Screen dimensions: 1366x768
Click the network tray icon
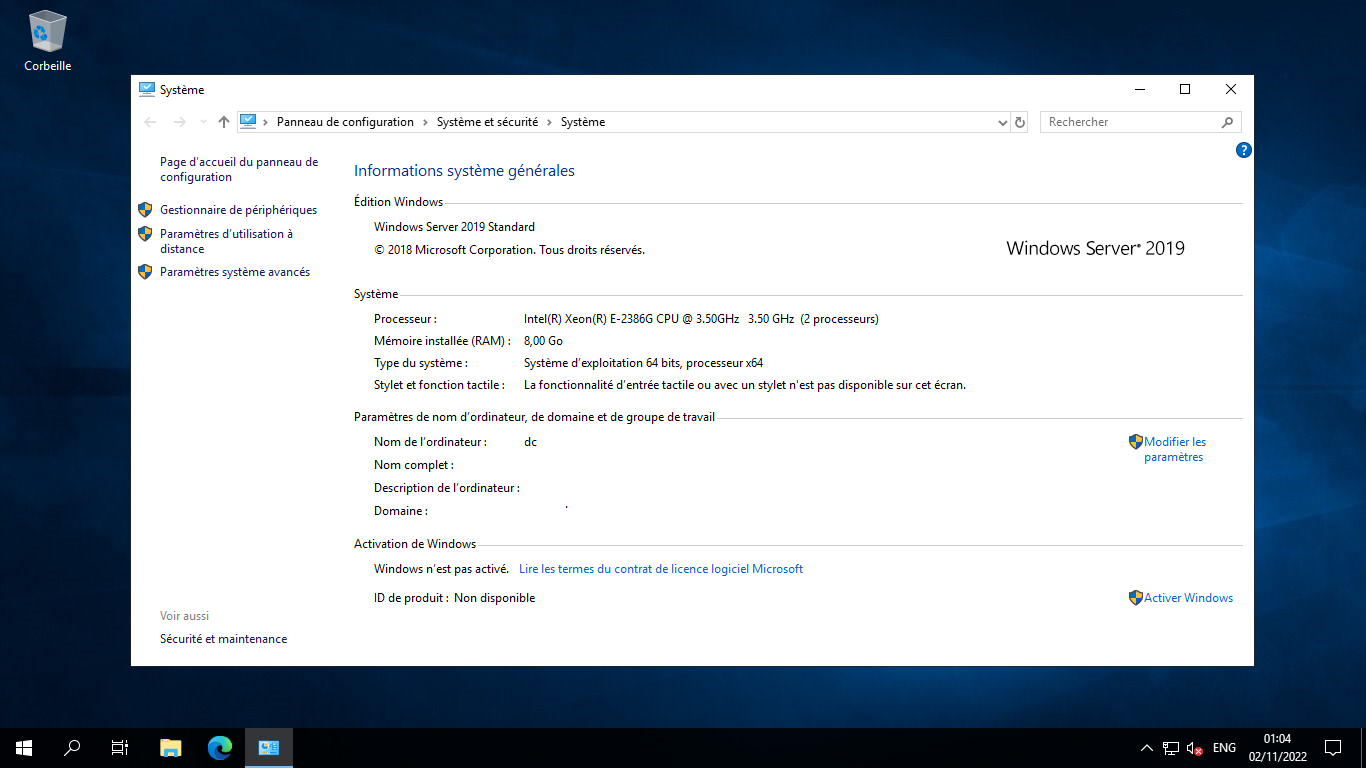point(1171,748)
